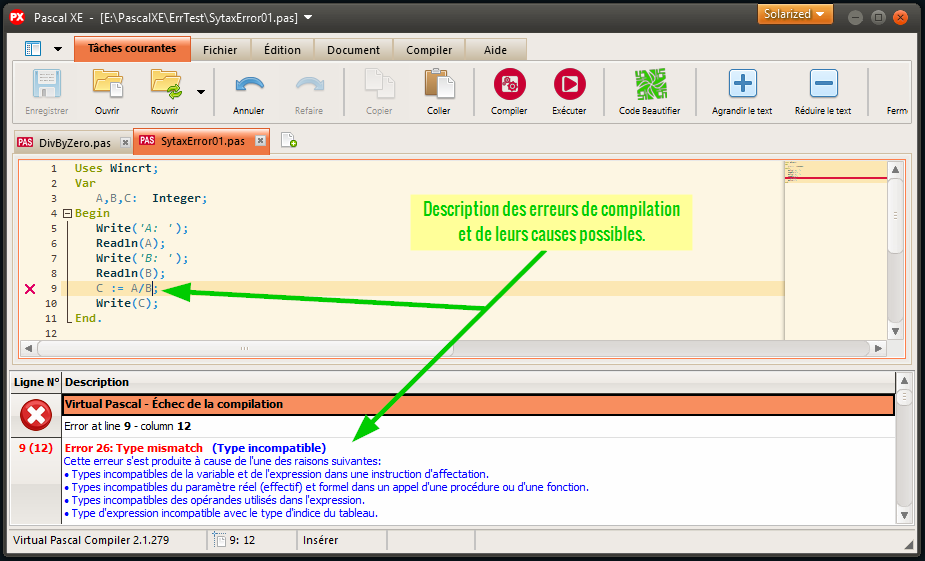The width and height of the screenshot is (925, 561).
Task: Open the Fichier ribbon tab
Action: click(x=220, y=50)
